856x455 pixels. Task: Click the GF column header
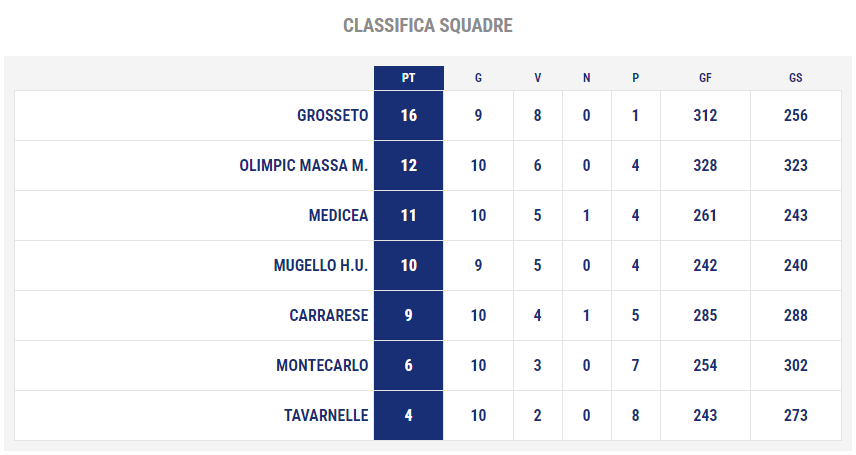pos(705,78)
